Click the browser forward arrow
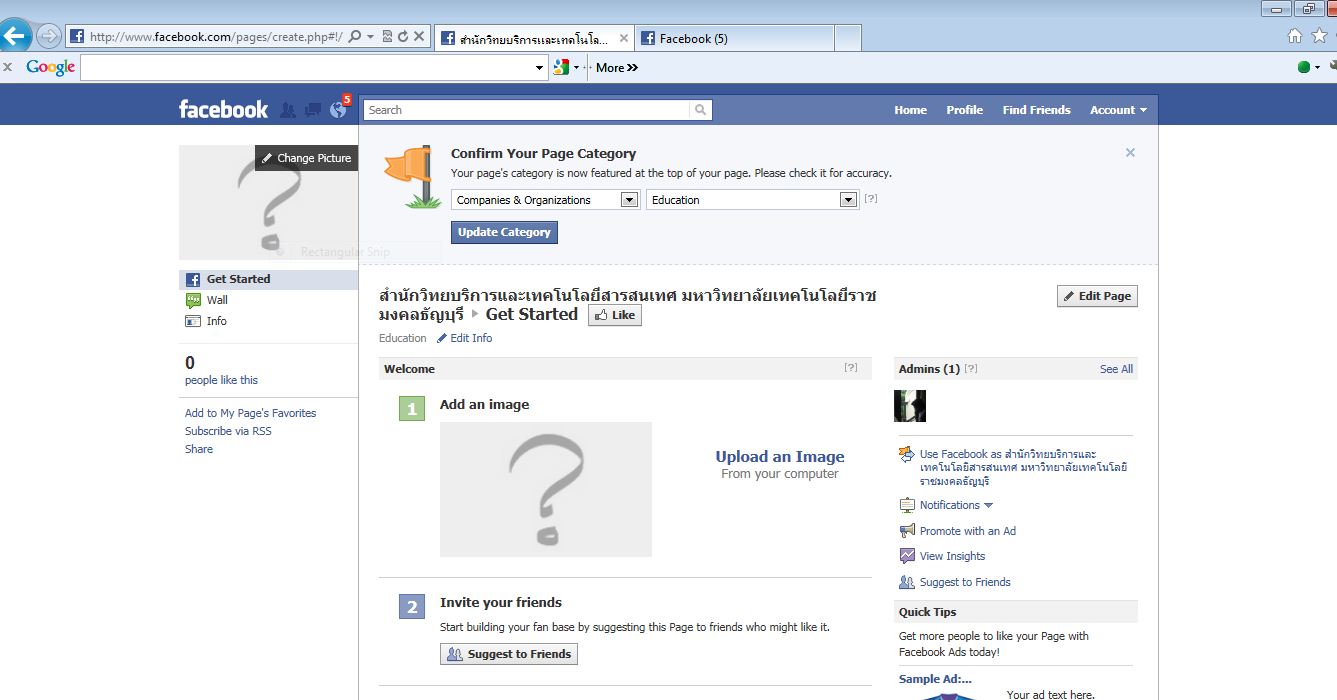This screenshot has height=700, width=1337. click(x=48, y=37)
